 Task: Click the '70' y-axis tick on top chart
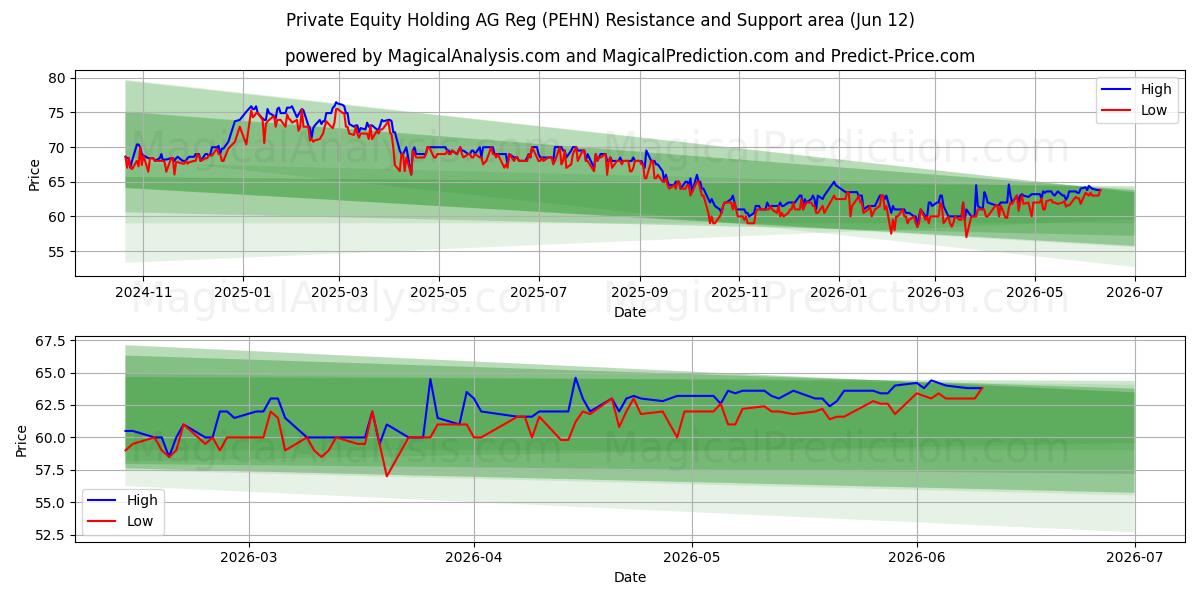(57, 148)
